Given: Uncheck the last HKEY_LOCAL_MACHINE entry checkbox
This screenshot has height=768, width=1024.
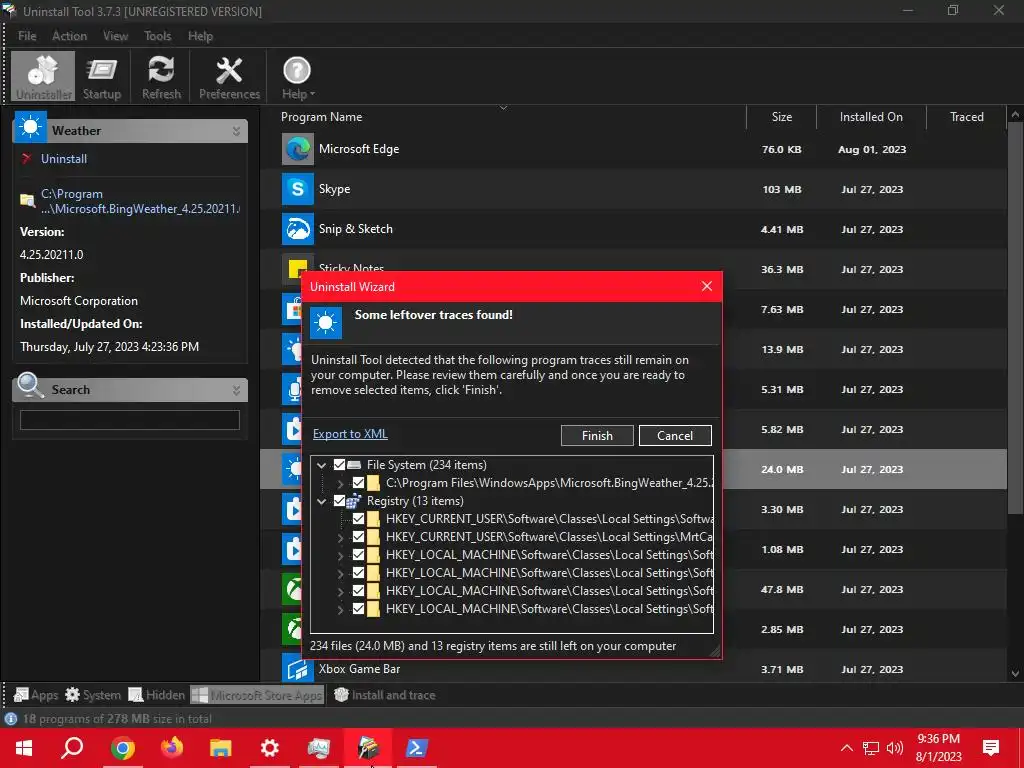Looking at the screenshot, I should (x=359, y=609).
